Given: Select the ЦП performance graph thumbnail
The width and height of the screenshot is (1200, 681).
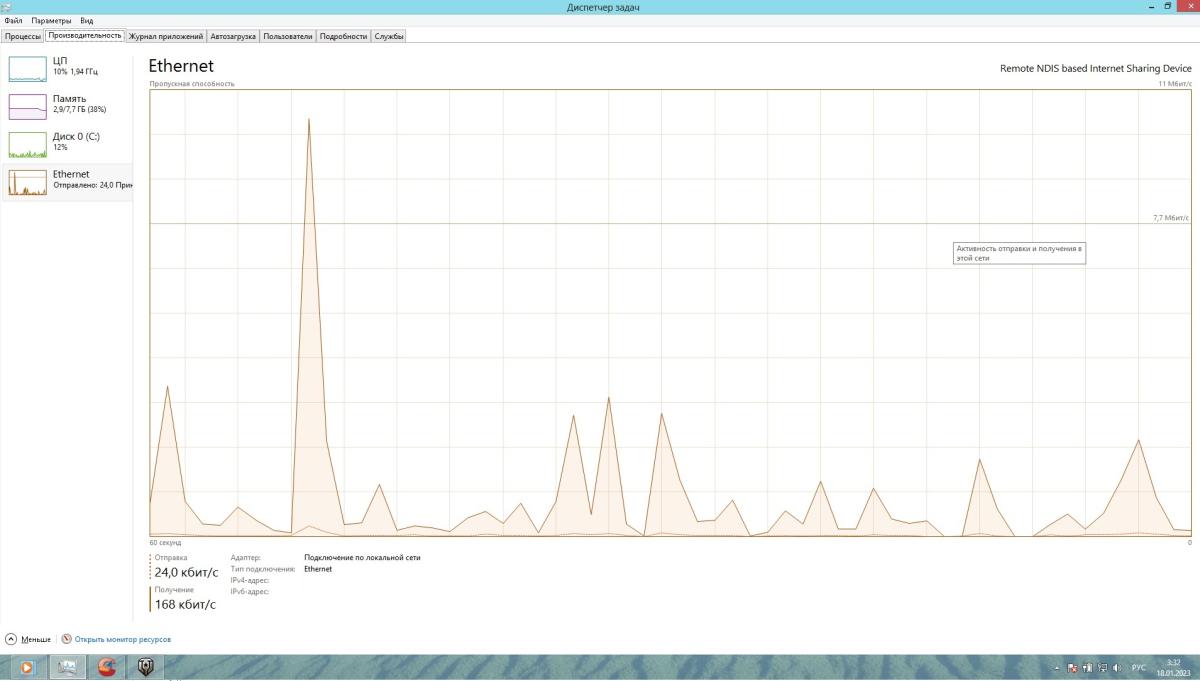Looking at the screenshot, I should 28,69.
